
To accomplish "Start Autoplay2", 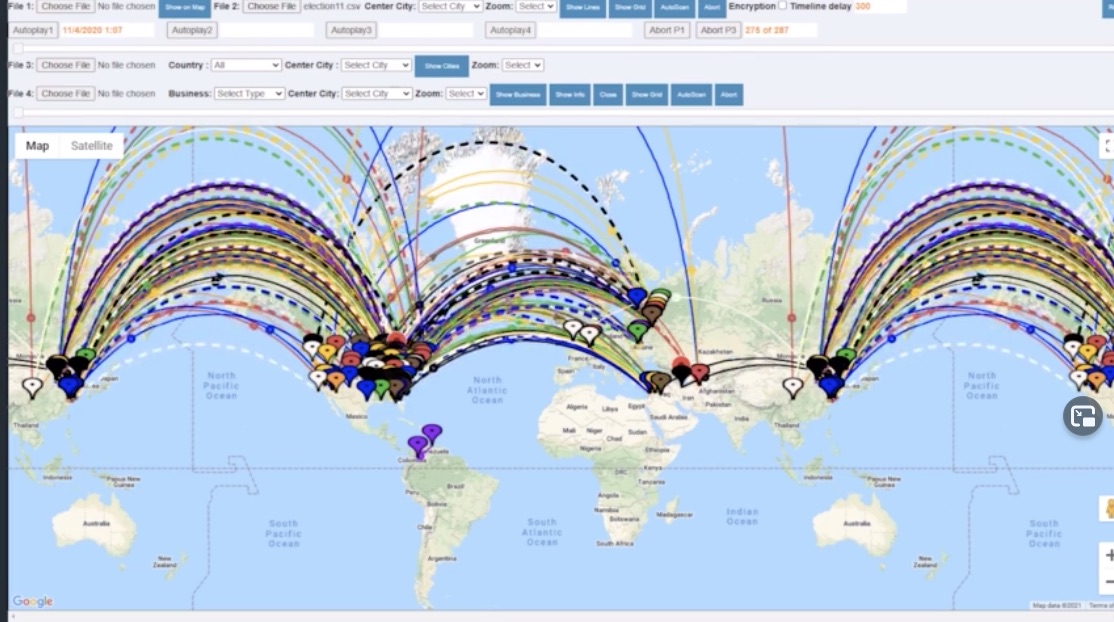I will pos(192,30).
